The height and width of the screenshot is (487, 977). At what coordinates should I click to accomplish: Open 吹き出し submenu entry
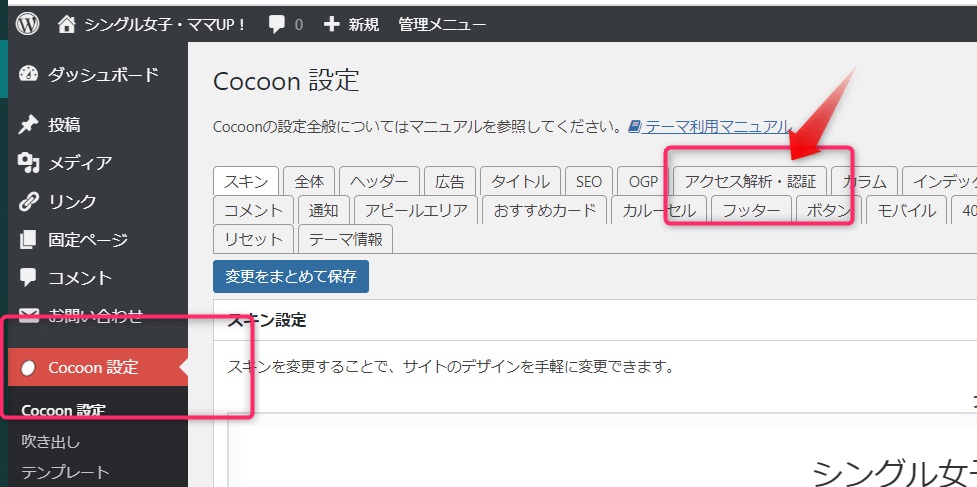pyautogui.click(x=50, y=442)
